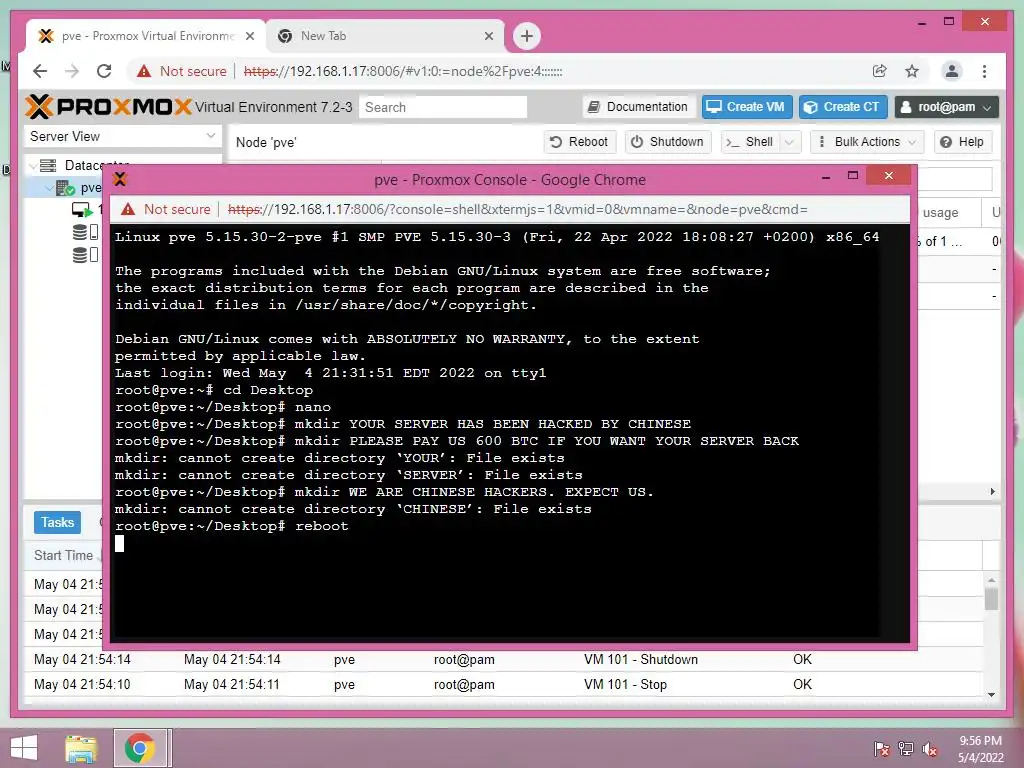Click the muted volume tray icon
The image size is (1024, 768).
click(929, 749)
